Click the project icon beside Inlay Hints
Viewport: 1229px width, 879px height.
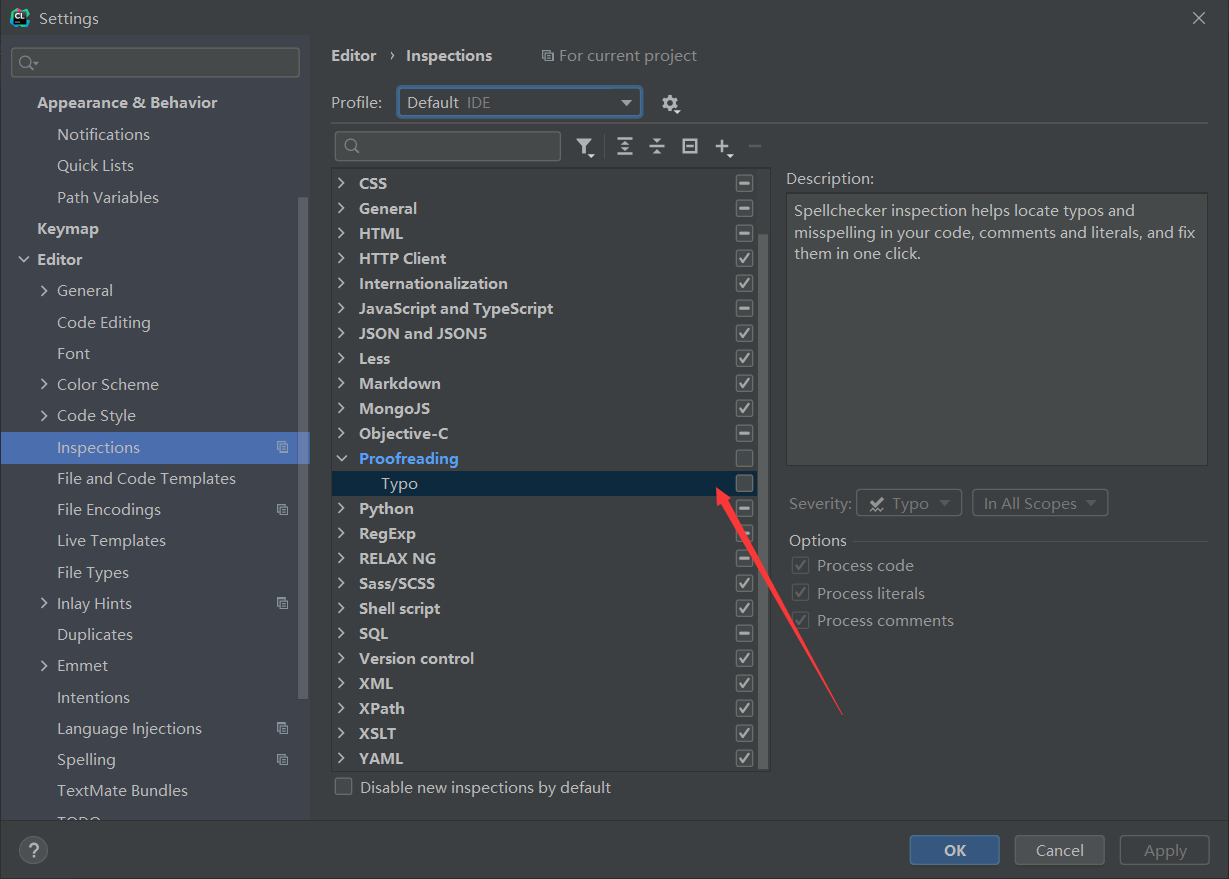[282, 603]
